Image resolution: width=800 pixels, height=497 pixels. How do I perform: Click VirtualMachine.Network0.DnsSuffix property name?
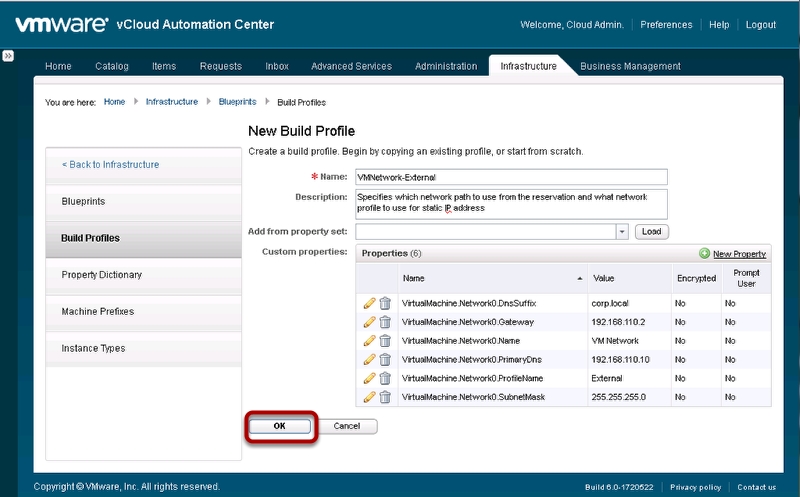click(x=469, y=303)
